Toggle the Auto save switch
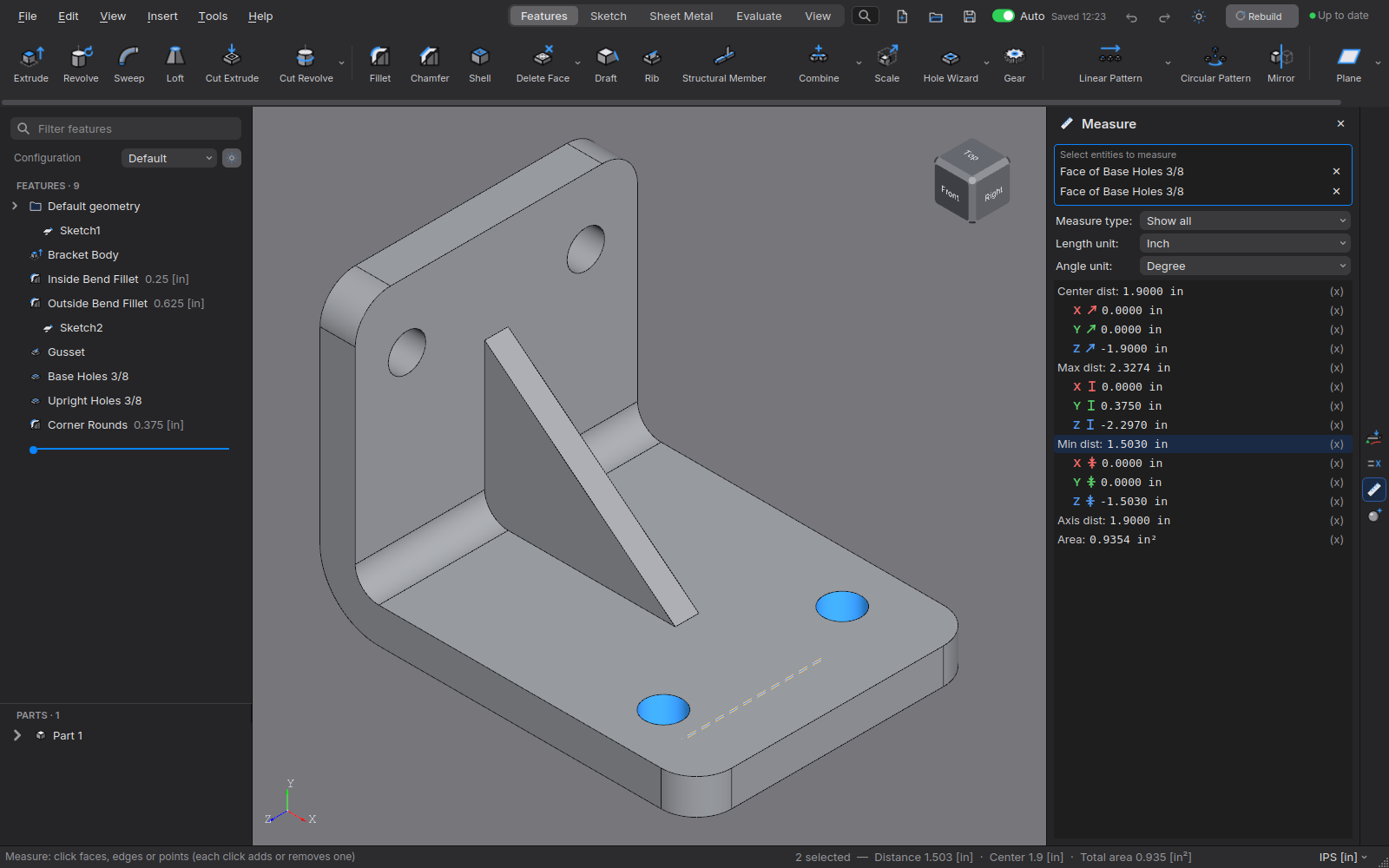 (x=1004, y=16)
